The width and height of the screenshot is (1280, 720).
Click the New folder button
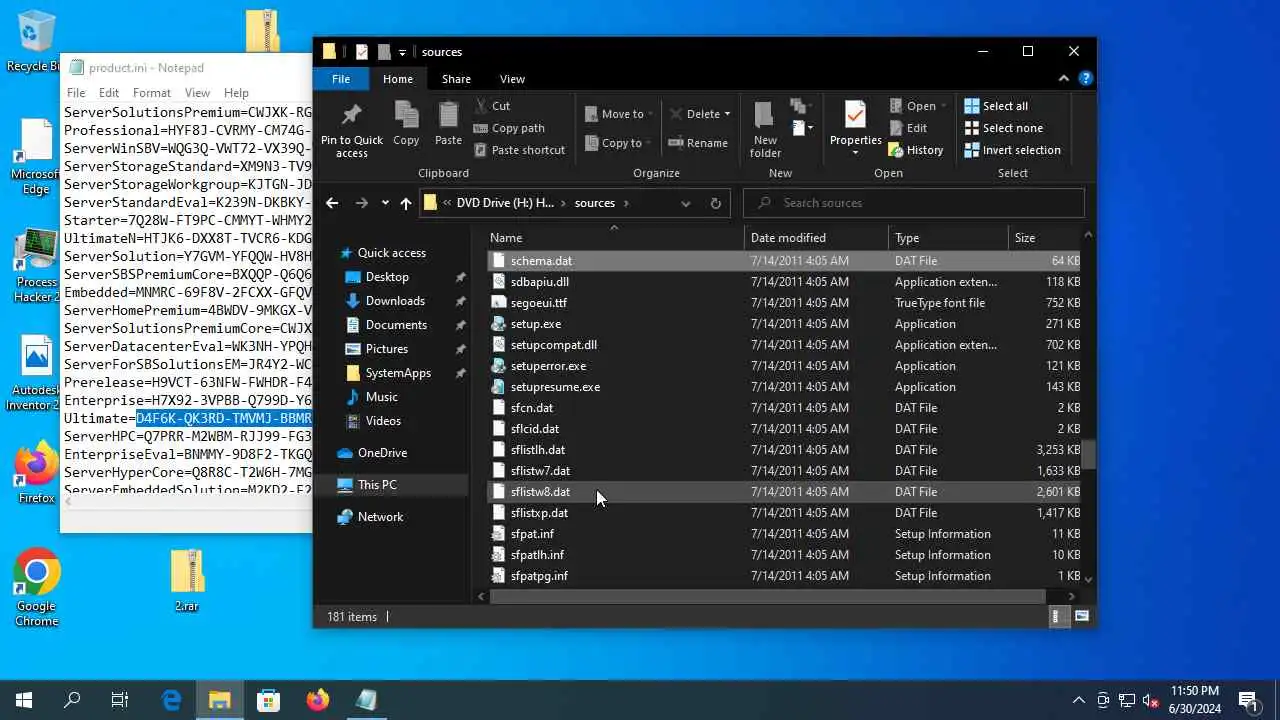766,130
